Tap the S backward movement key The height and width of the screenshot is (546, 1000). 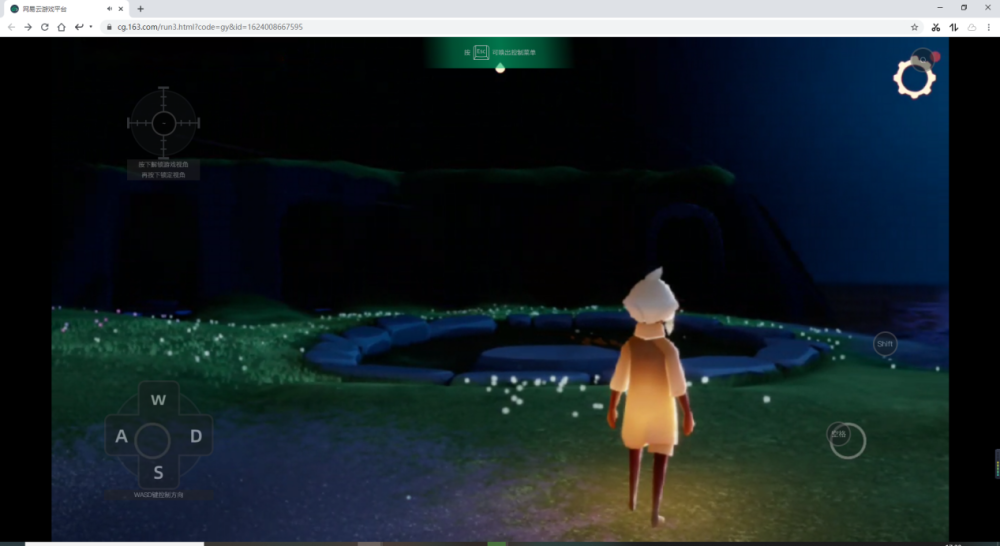[158, 473]
